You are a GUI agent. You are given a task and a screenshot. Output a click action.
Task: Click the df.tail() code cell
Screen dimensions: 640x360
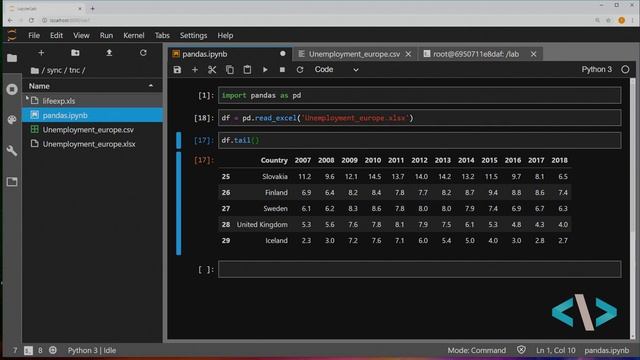tap(420, 140)
